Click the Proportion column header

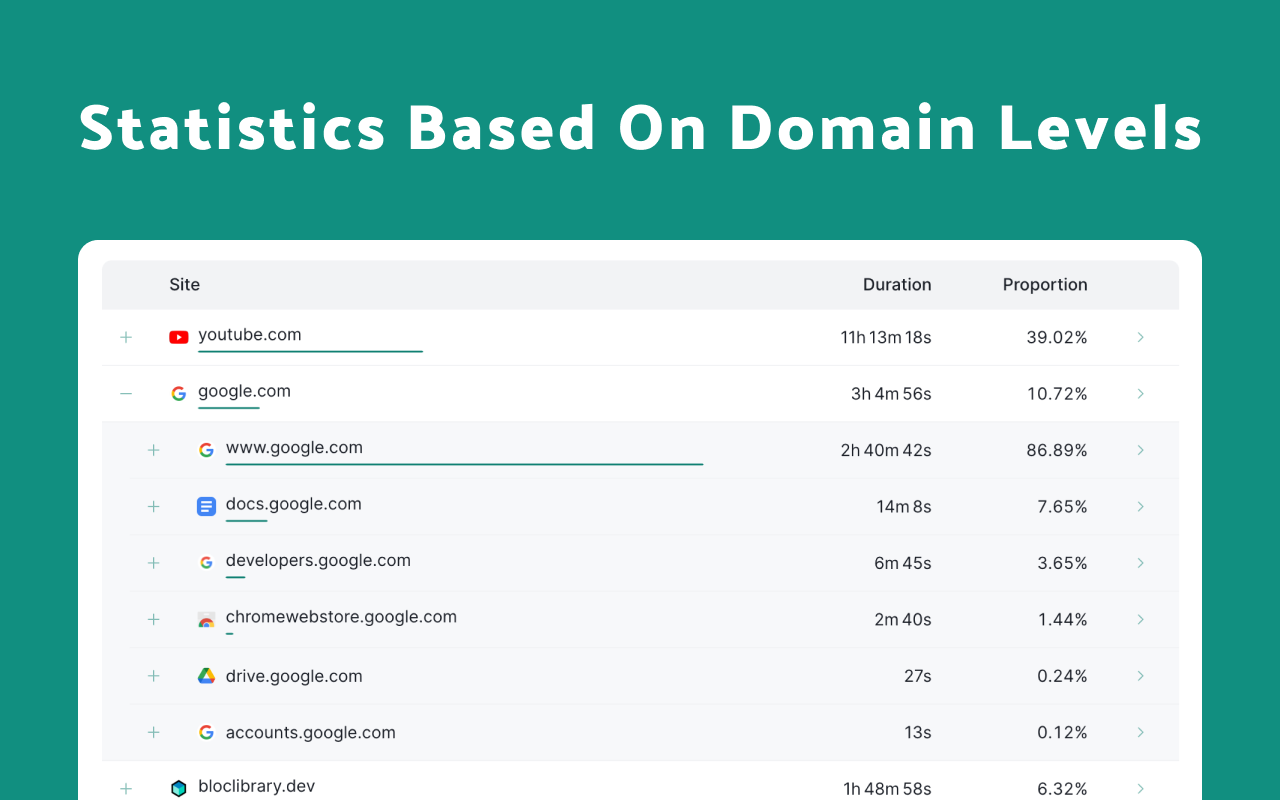(x=1045, y=285)
